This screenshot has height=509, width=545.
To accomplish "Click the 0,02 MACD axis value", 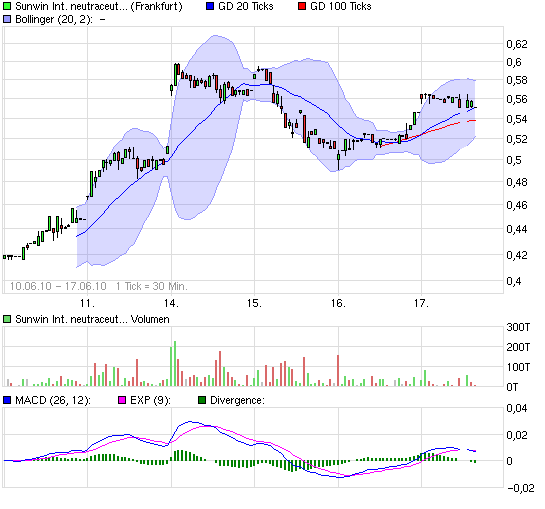I will coord(517,435).
